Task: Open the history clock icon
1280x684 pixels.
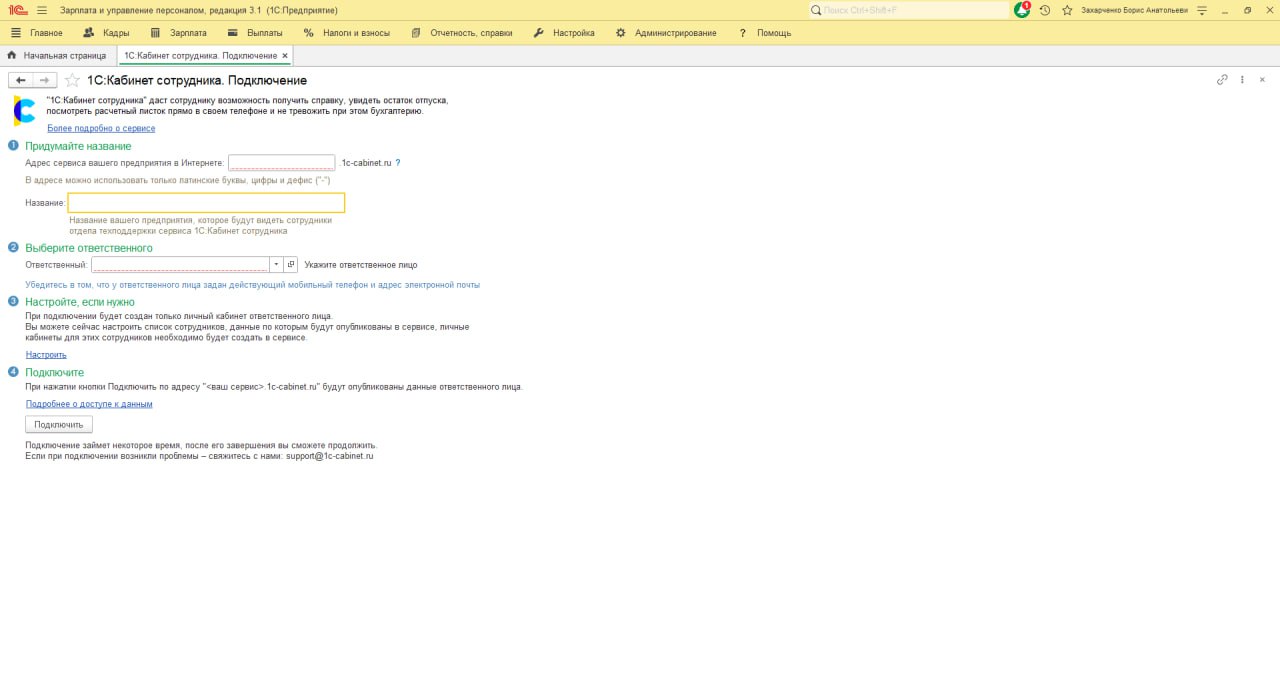Action: pyautogui.click(x=1045, y=10)
